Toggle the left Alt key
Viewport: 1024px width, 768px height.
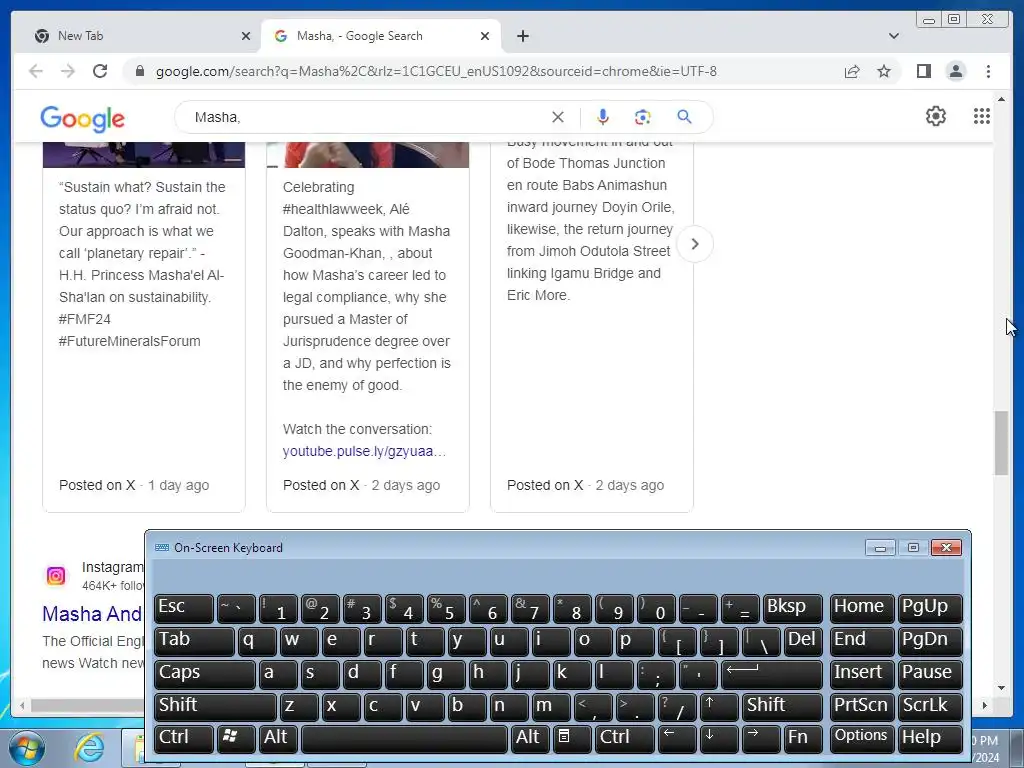[x=278, y=738]
